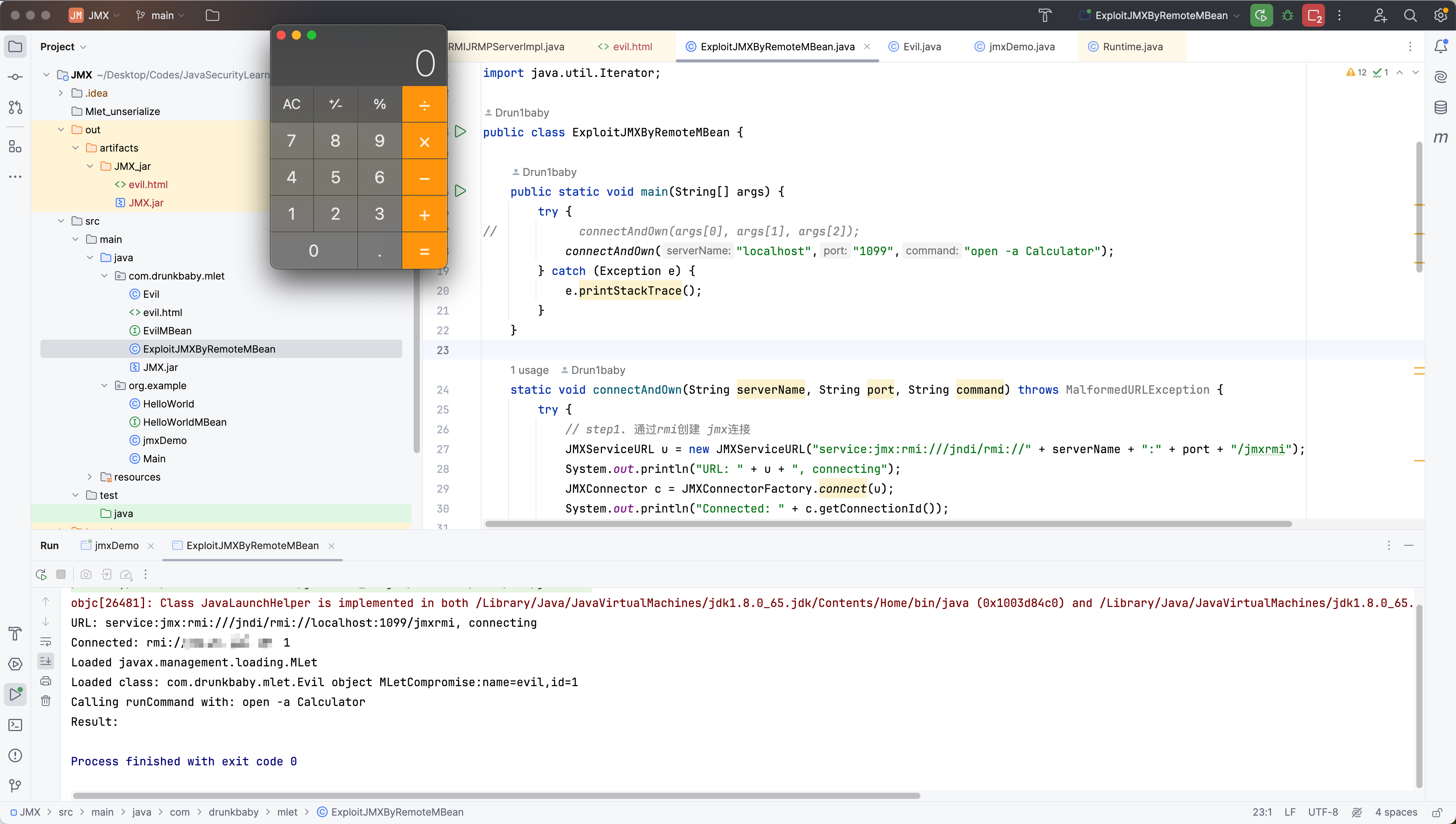Open the Maven tool window icon

click(1441, 137)
